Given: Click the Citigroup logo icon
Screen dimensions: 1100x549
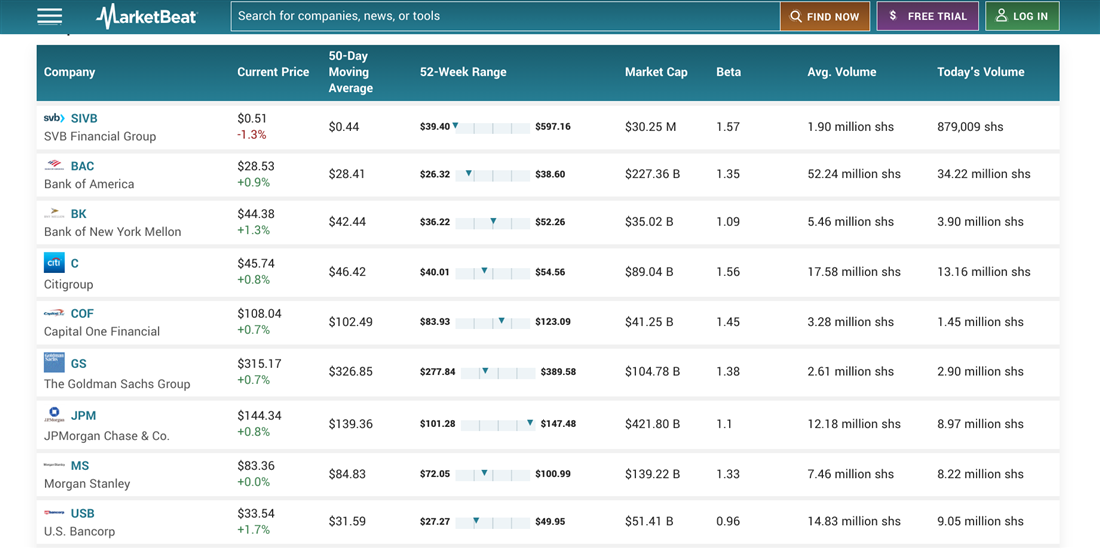Looking at the screenshot, I should pyautogui.click(x=54, y=263).
